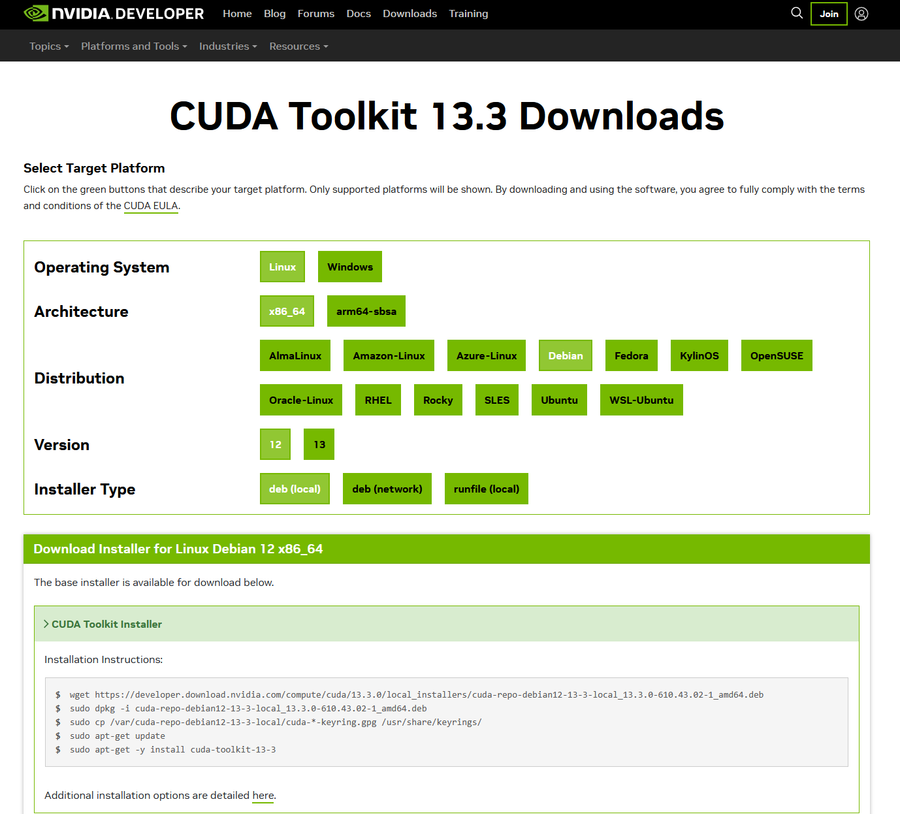Select Fedora distribution
Screen dimensions: 900x814
631,355
